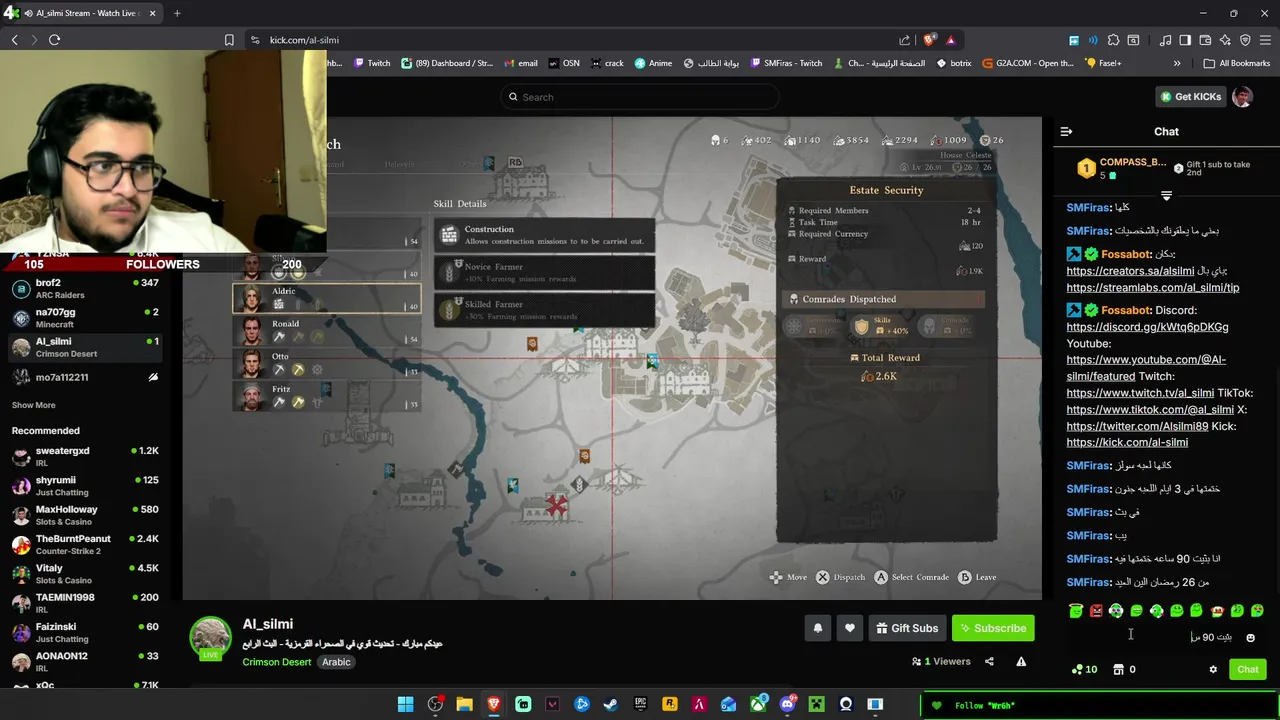The image size is (1280, 720).
Task: Open the channel shop storefront icon
Action: click(1119, 669)
